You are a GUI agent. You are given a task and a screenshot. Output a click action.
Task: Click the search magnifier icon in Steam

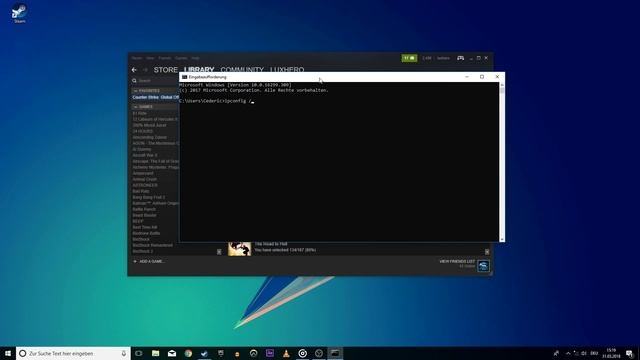(134, 81)
